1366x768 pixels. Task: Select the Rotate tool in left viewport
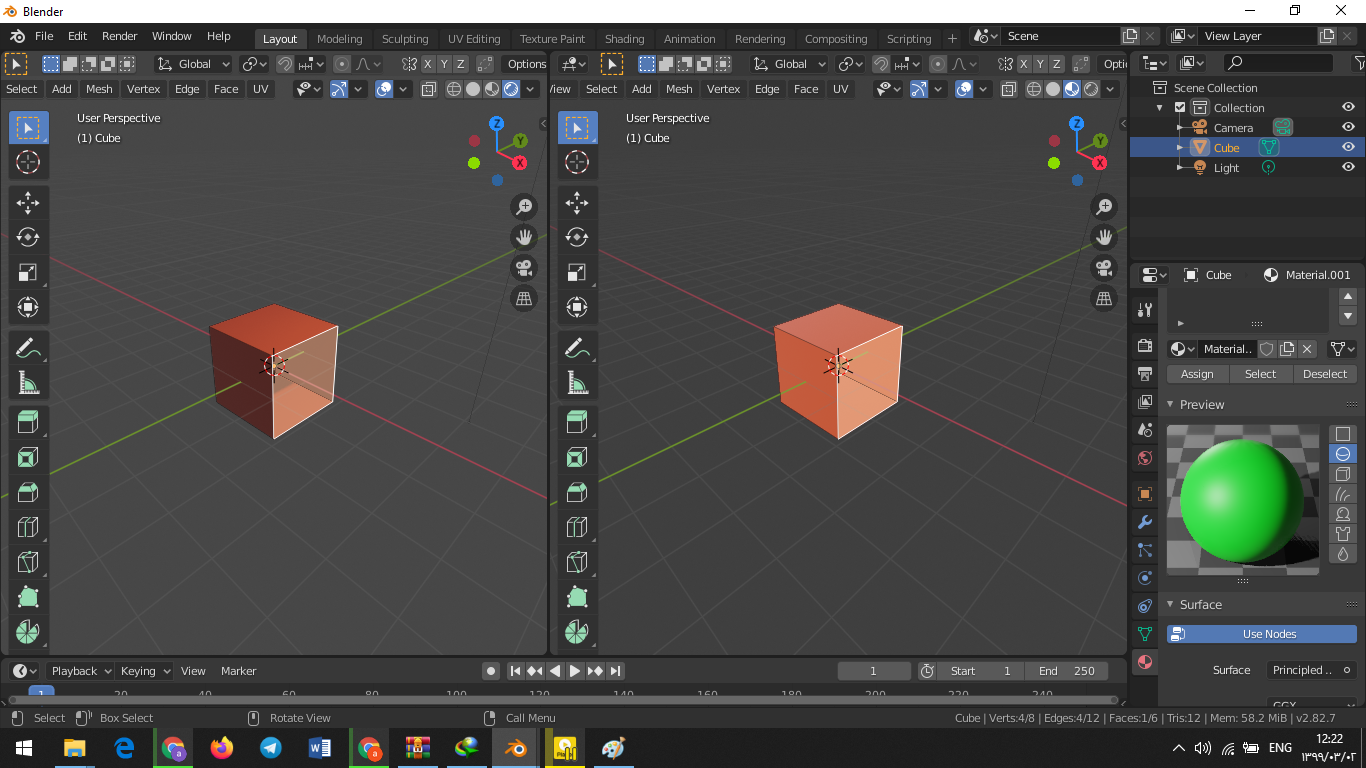[x=28, y=237]
